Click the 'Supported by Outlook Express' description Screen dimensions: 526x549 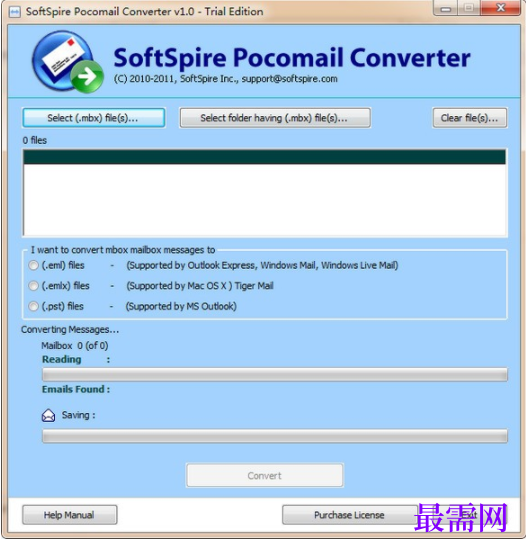coord(262,265)
